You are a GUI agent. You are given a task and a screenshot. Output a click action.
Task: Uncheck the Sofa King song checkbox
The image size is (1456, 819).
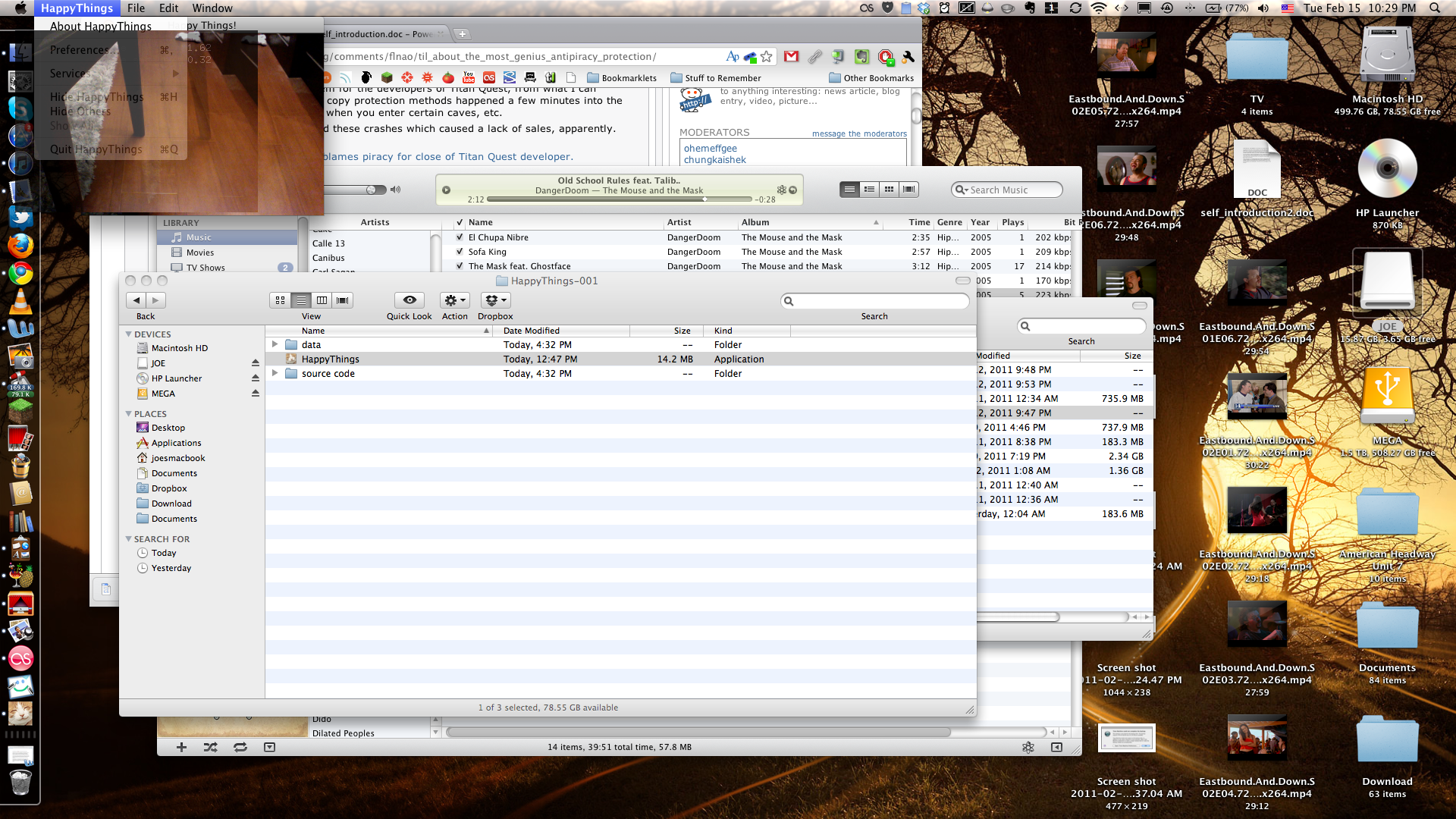click(x=460, y=252)
